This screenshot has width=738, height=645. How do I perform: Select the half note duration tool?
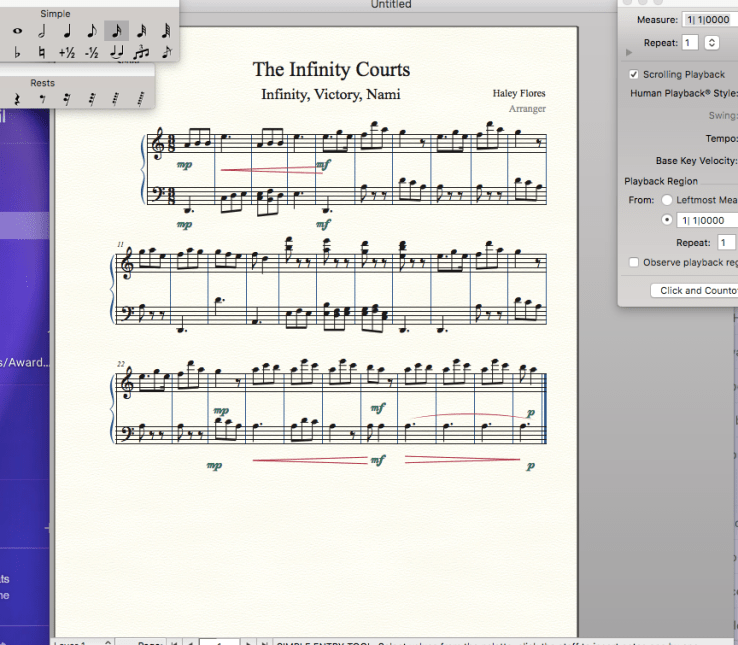pos(42,31)
